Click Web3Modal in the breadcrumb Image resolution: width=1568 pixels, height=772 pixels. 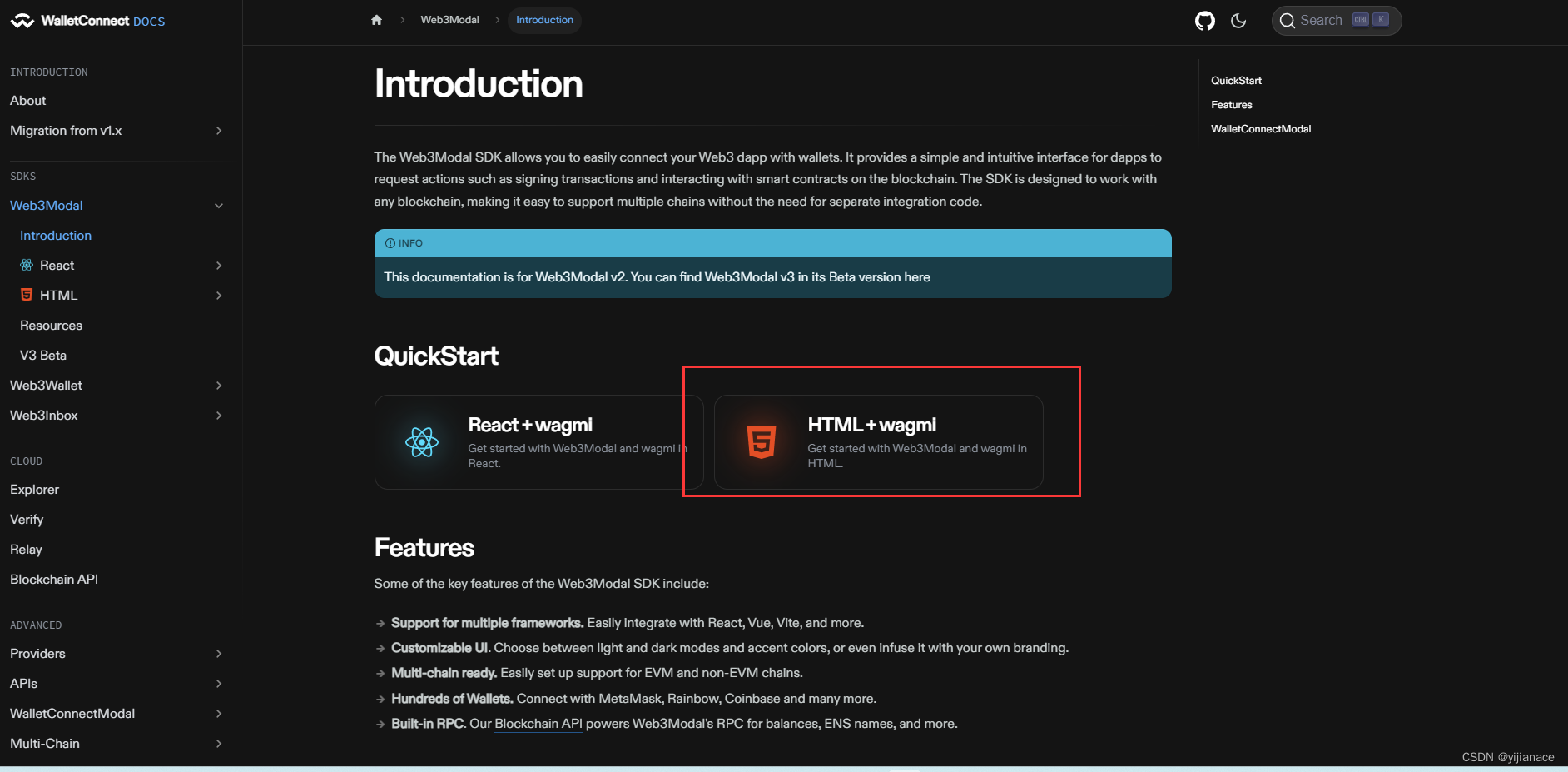(449, 20)
